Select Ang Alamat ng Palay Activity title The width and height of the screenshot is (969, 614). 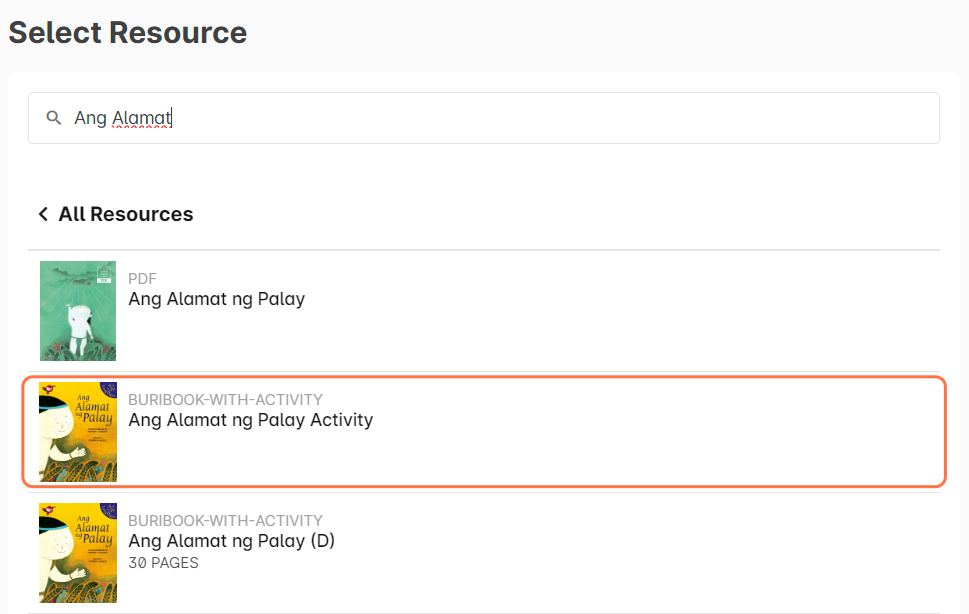click(x=250, y=420)
